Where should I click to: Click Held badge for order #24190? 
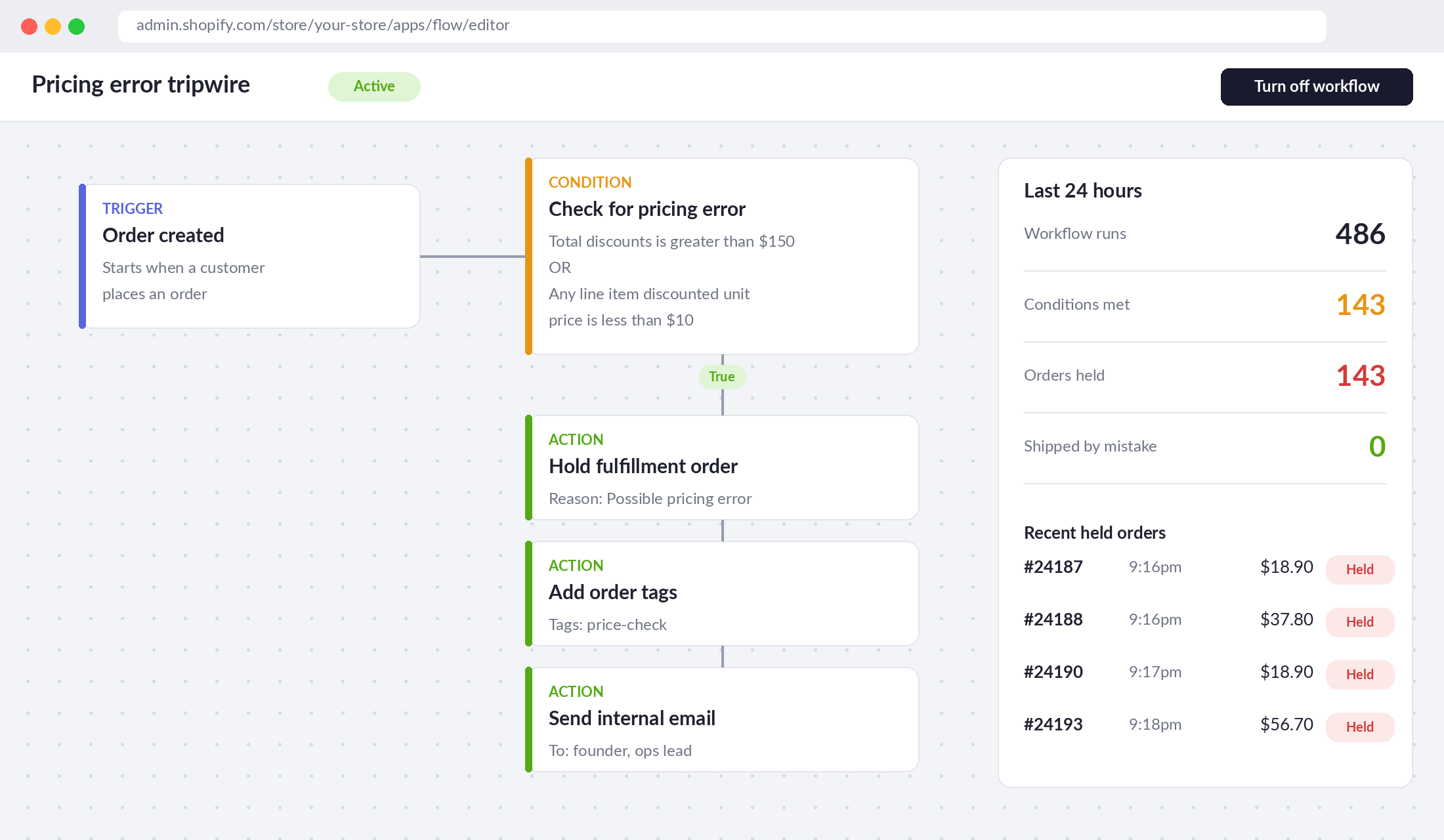1360,675
